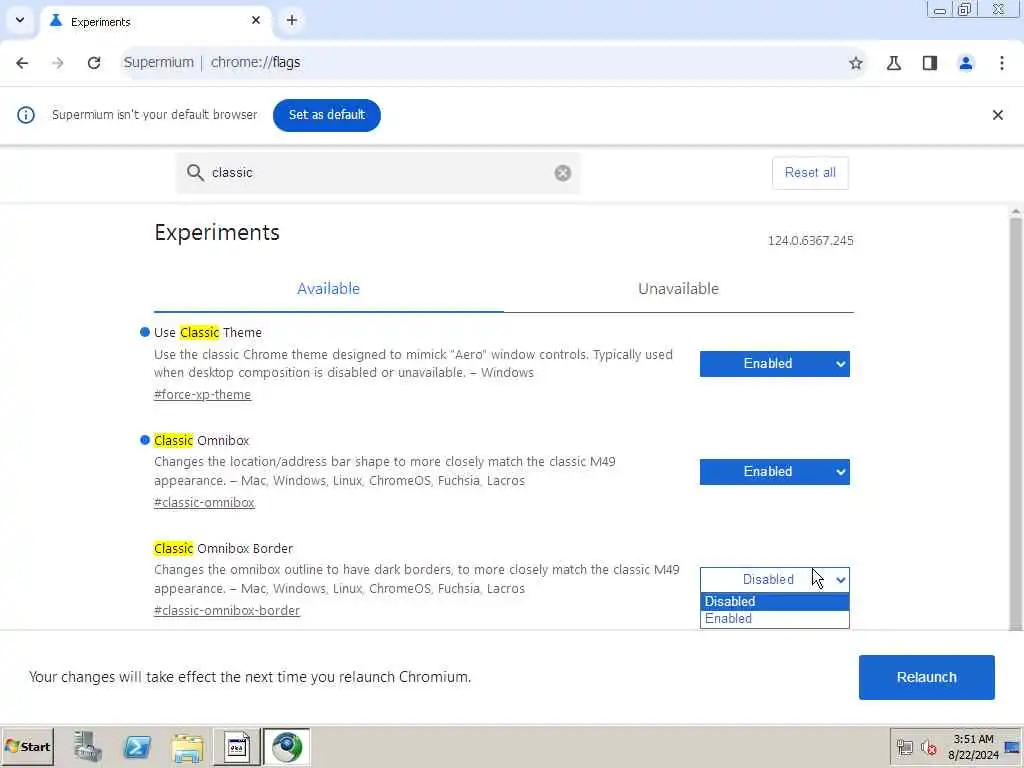Open the profile avatar menu

click(966, 63)
